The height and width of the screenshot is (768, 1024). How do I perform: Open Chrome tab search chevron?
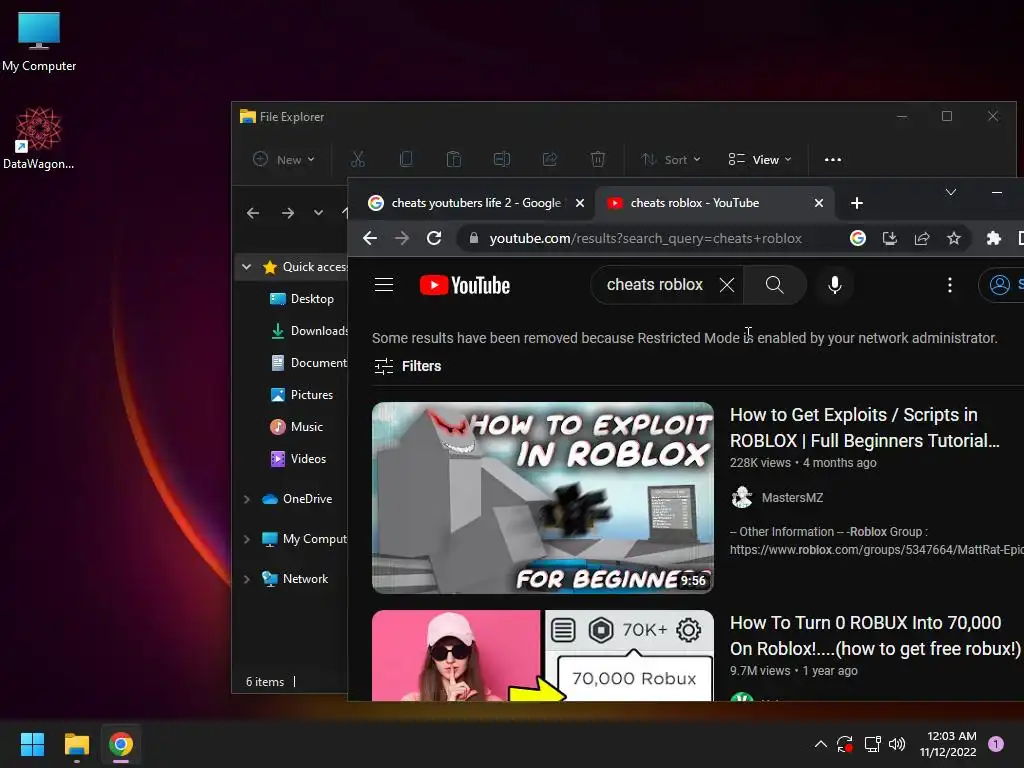point(951,192)
